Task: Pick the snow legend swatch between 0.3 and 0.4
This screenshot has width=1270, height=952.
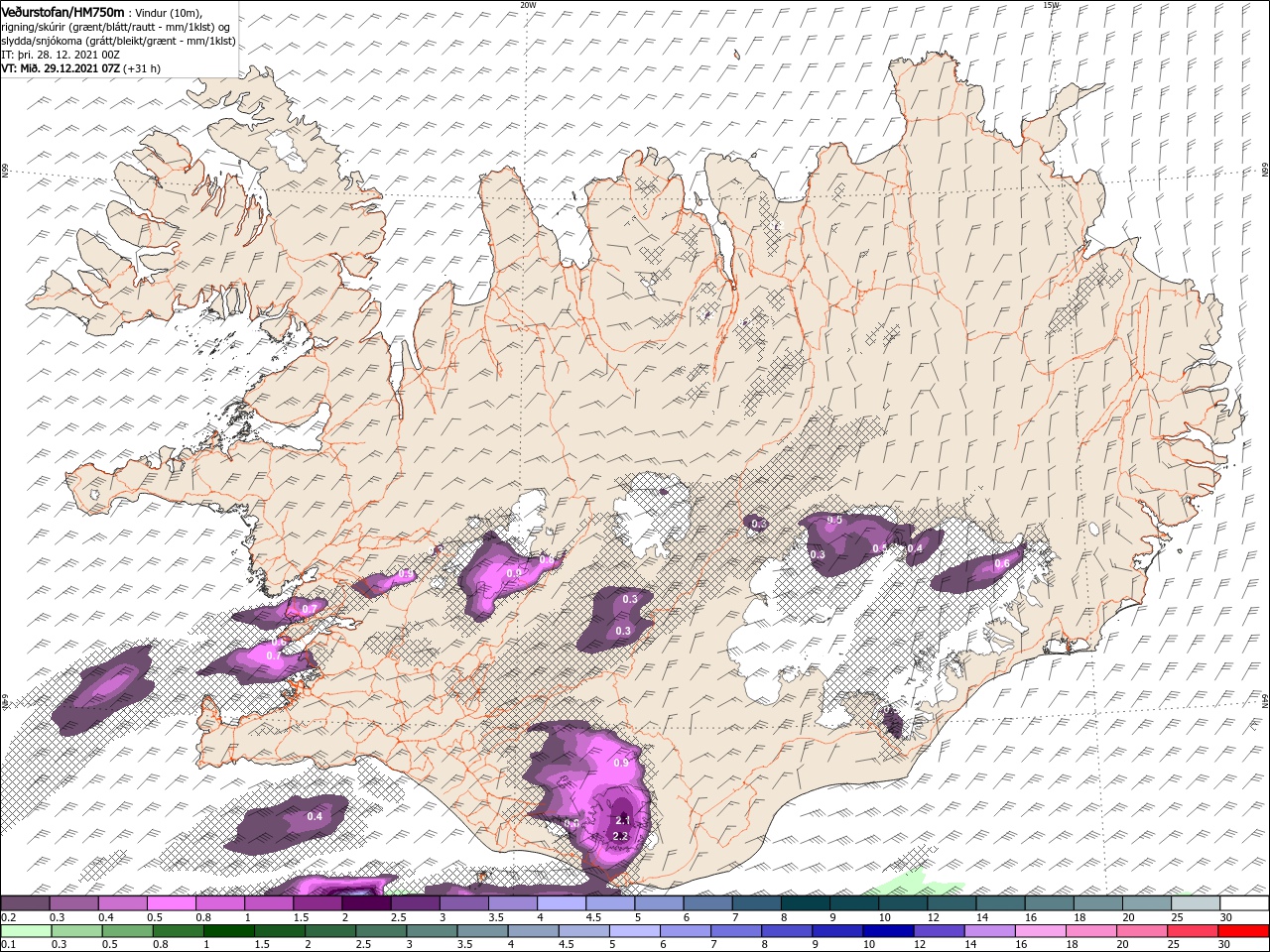Action: point(74,903)
